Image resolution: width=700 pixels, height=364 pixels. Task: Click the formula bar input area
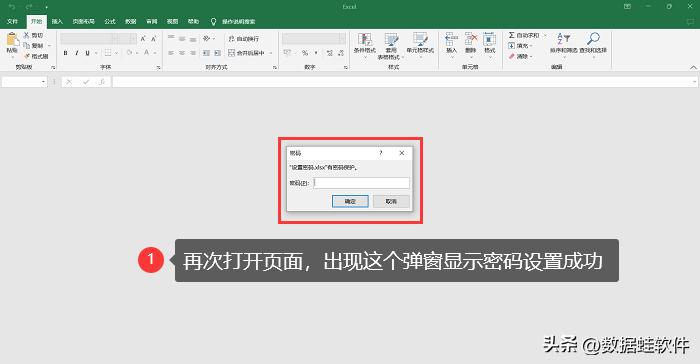404,82
